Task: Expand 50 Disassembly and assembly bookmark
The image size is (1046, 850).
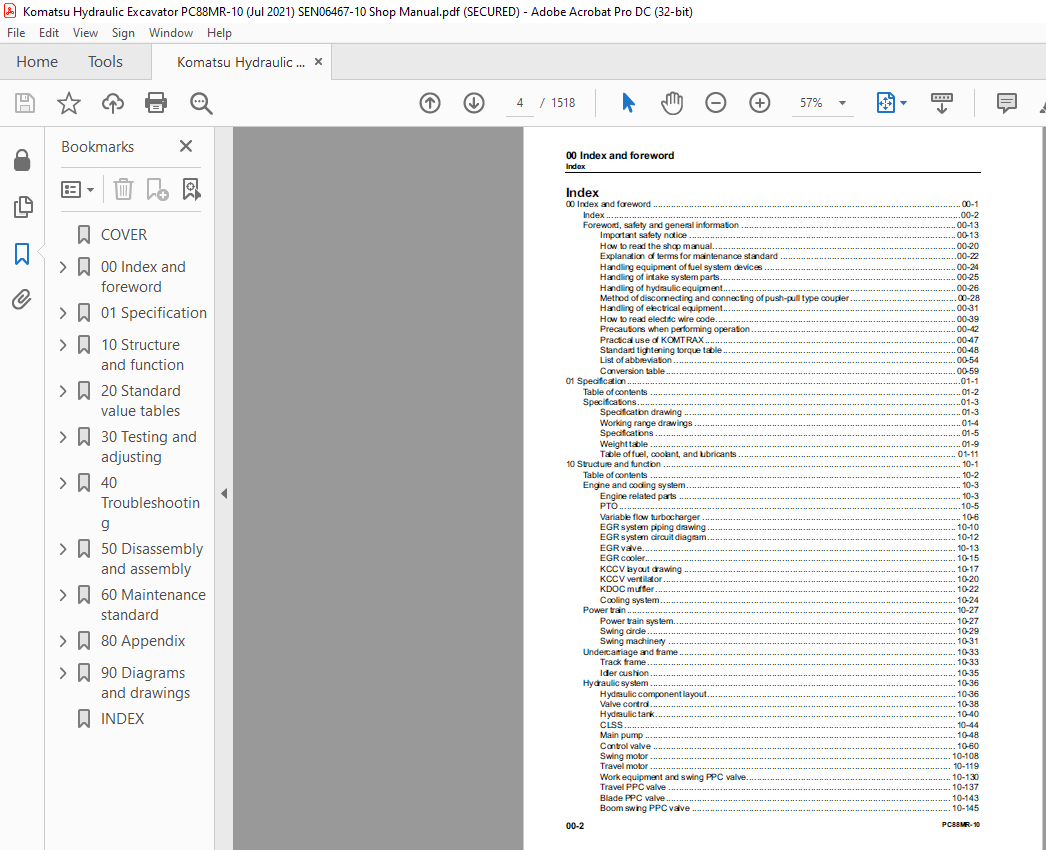Action: click(x=63, y=549)
